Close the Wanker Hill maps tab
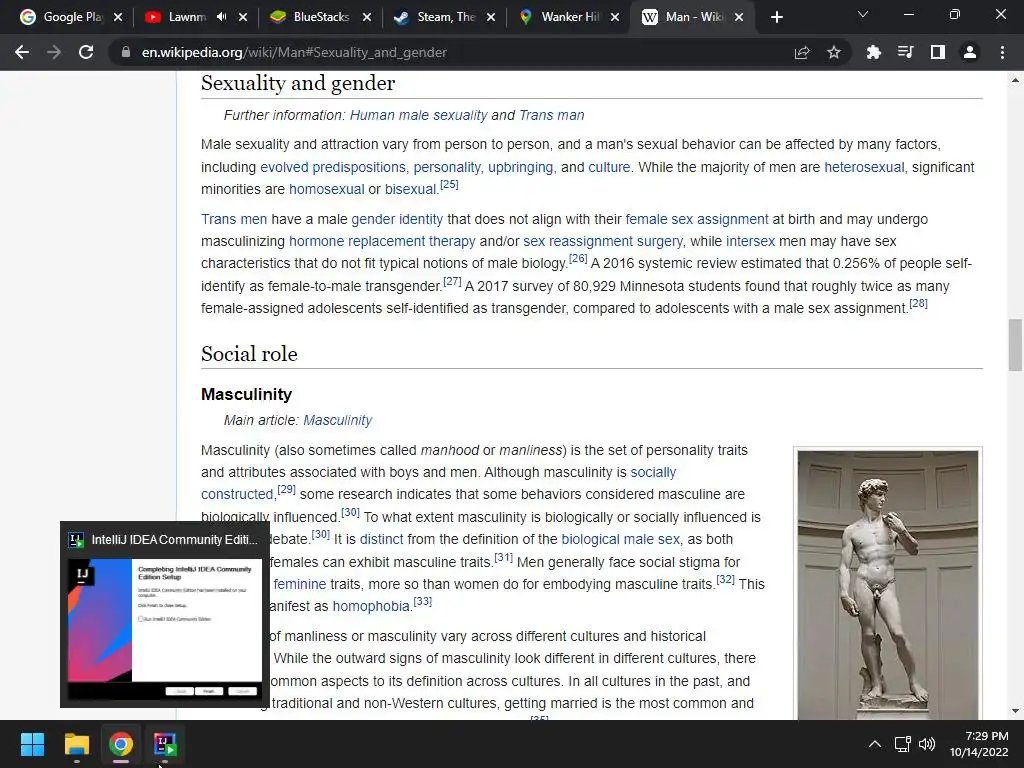Viewport: 1024px width, 768px height. 615,17
